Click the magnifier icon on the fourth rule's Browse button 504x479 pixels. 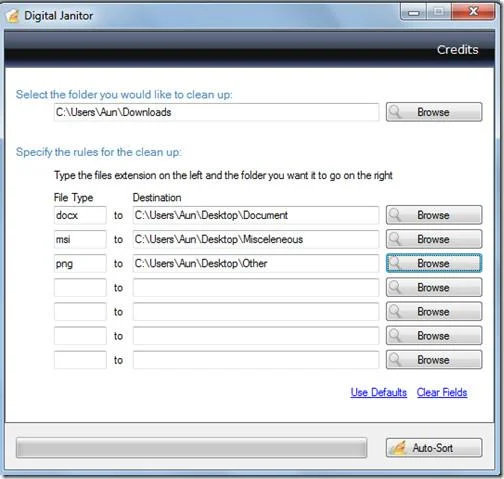coord(395,287)
